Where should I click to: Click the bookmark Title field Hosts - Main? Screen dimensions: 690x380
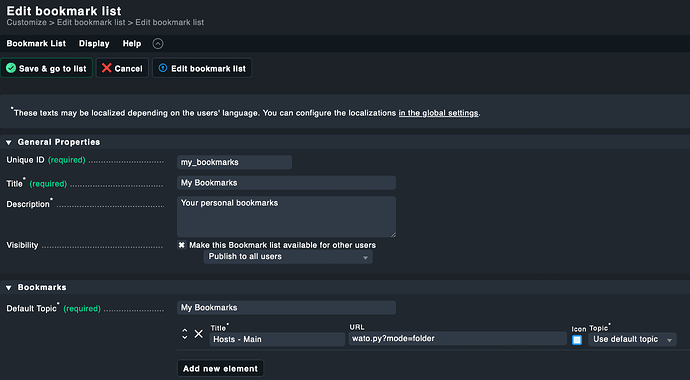[x=277, y=339]
